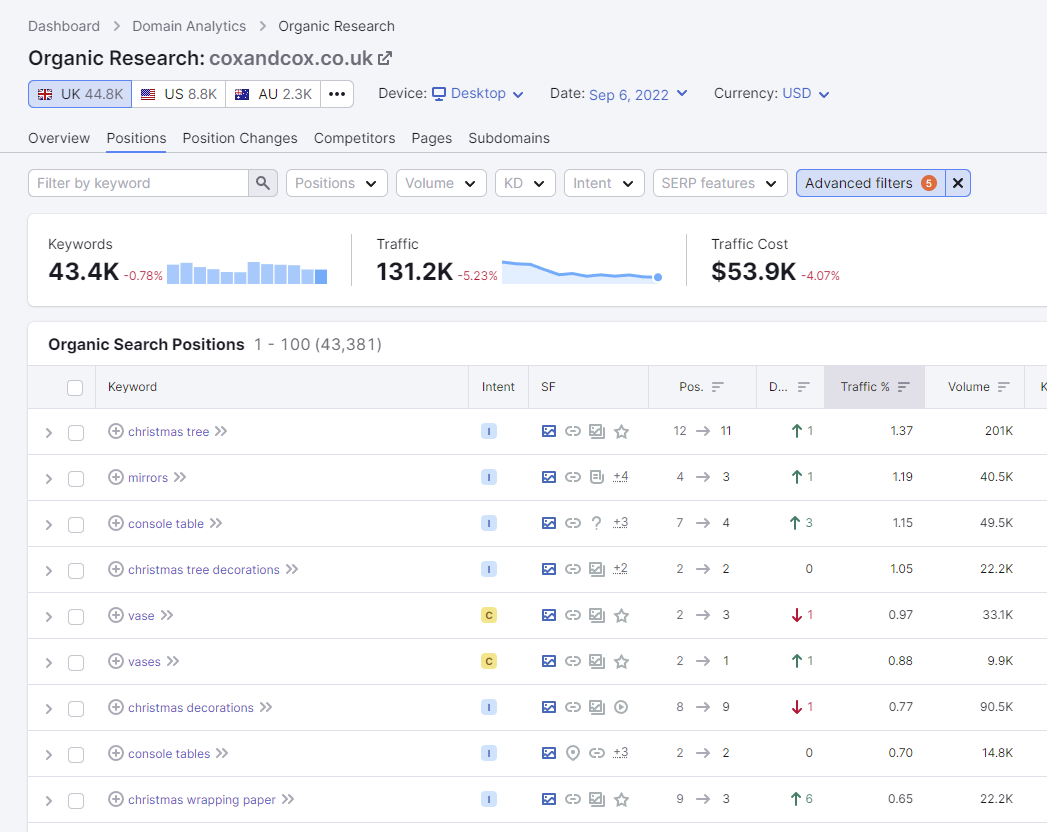The width and height of the screenshot is (1047, 832).
Task: Click the search magnifier beside the keyword filter
Action: coord(262,183)
